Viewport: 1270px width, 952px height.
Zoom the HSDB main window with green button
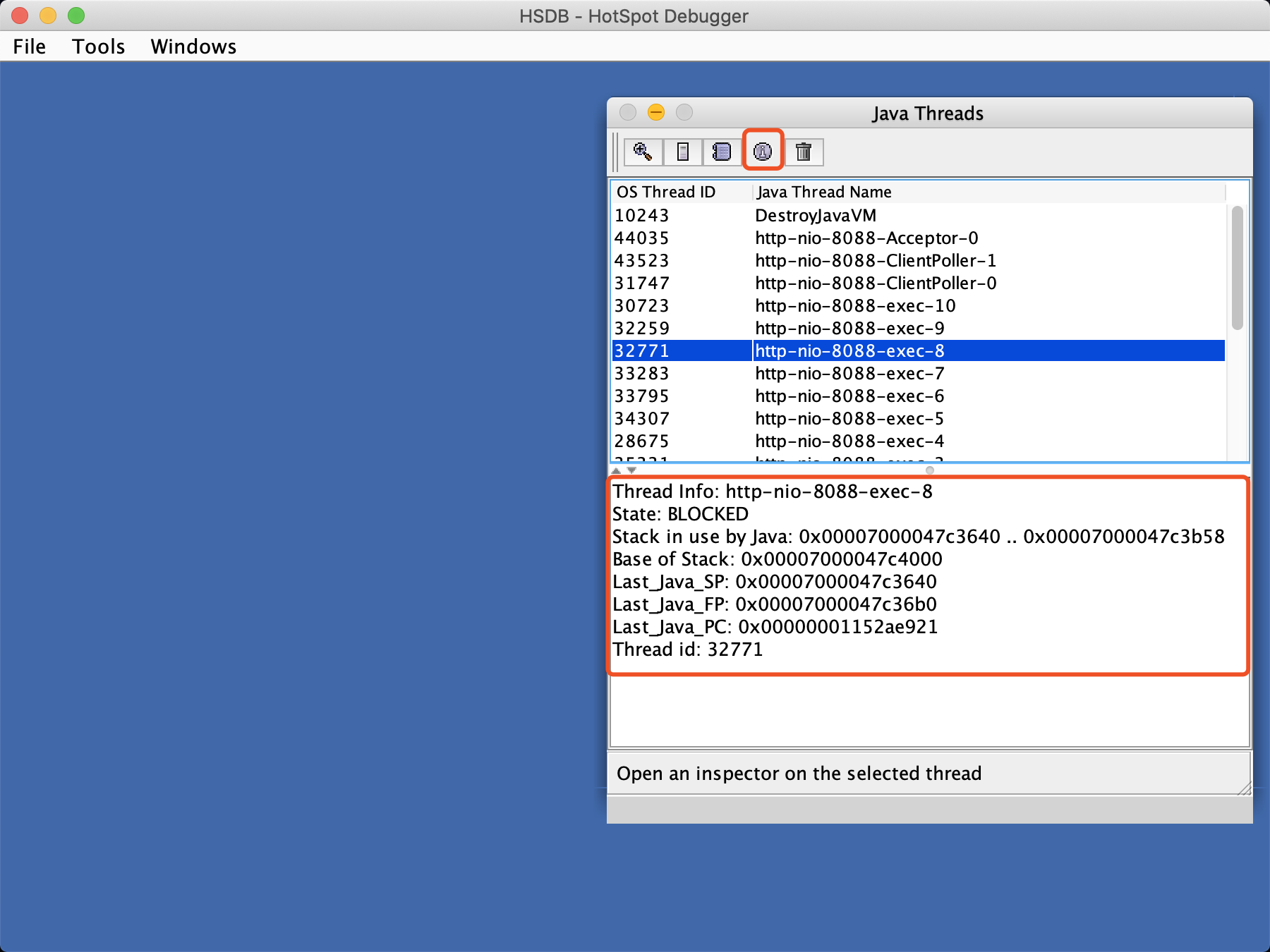(76, 15)
